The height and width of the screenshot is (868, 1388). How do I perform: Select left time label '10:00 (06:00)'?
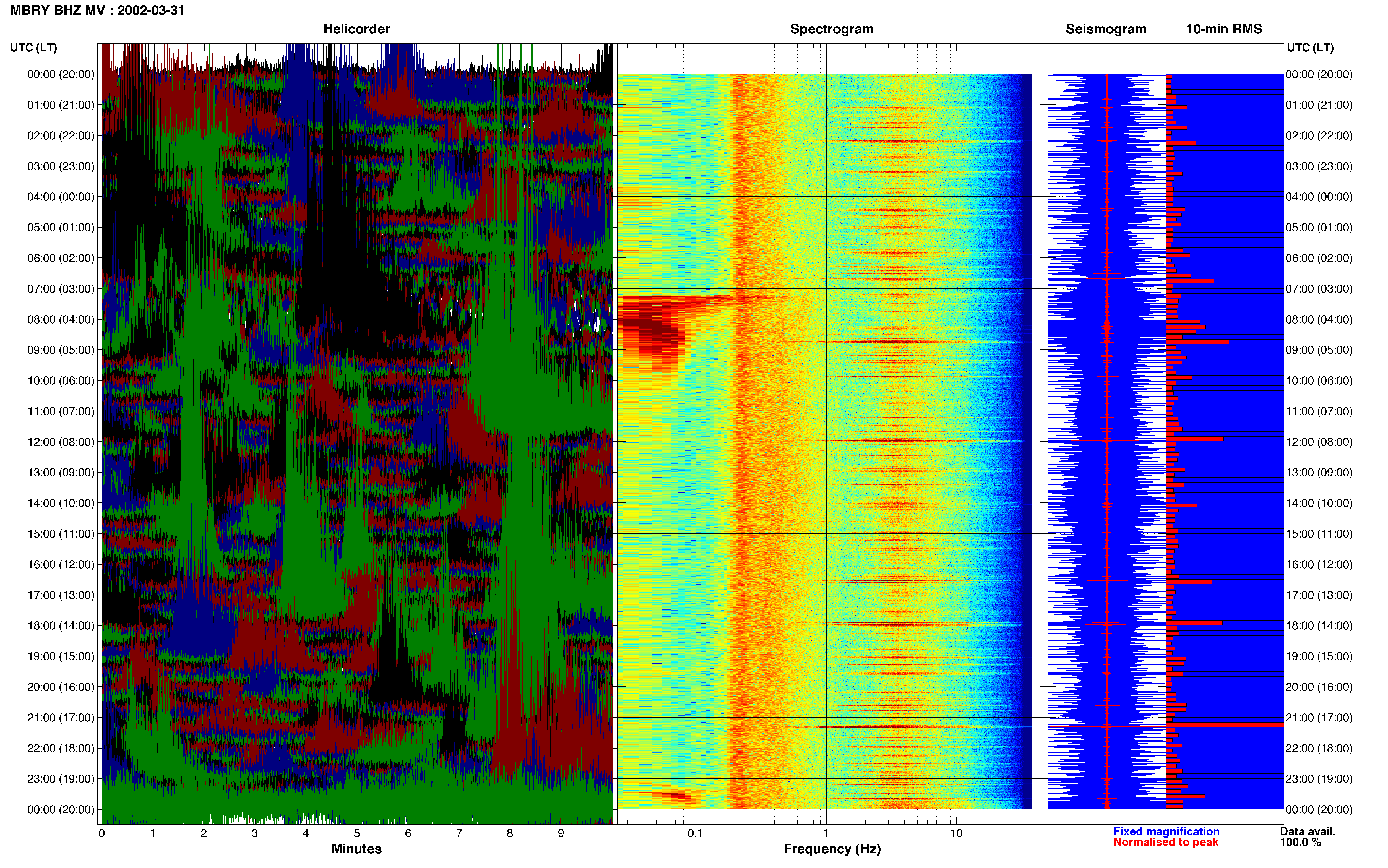click(61, 380)
